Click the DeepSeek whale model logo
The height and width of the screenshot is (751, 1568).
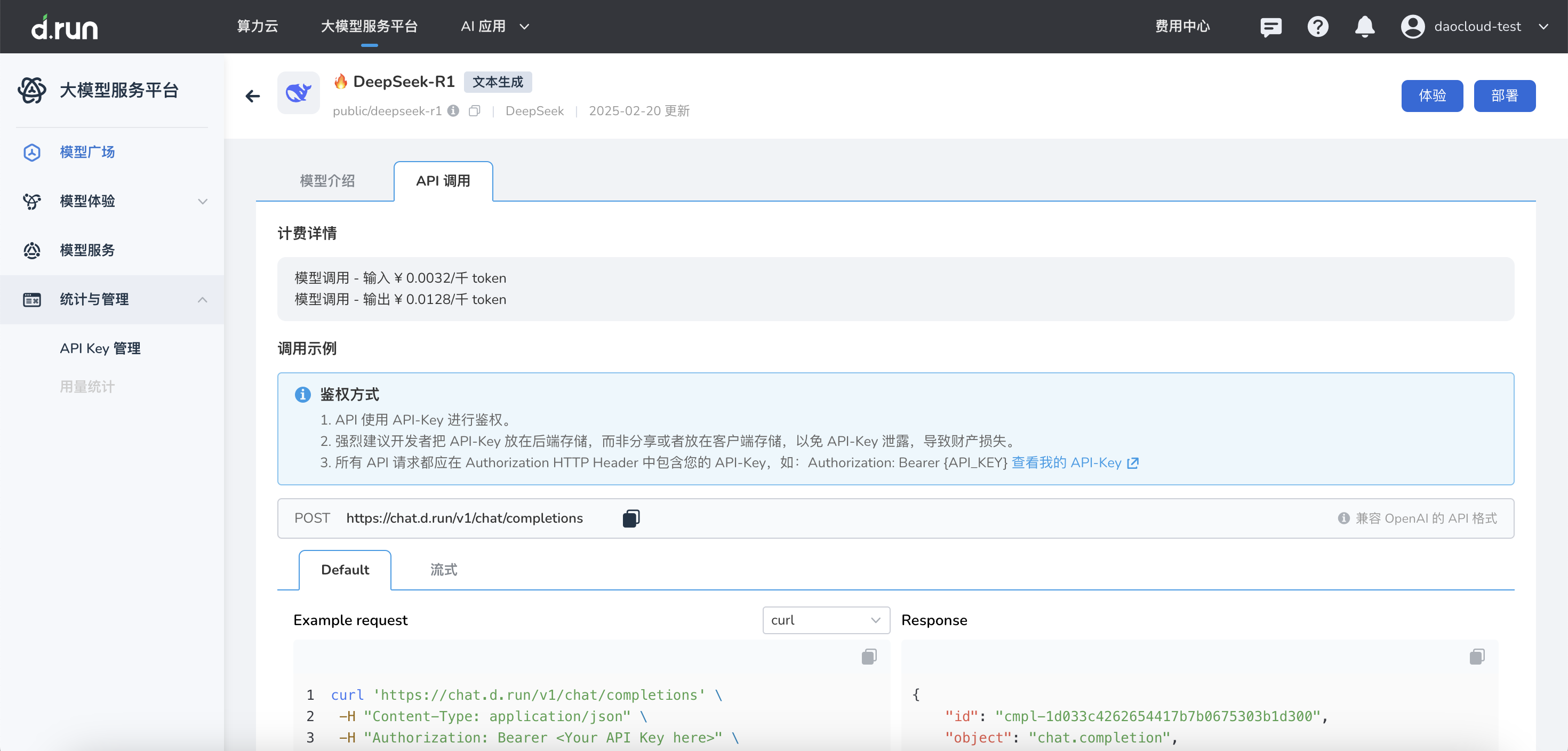click(x=298, y=93)
